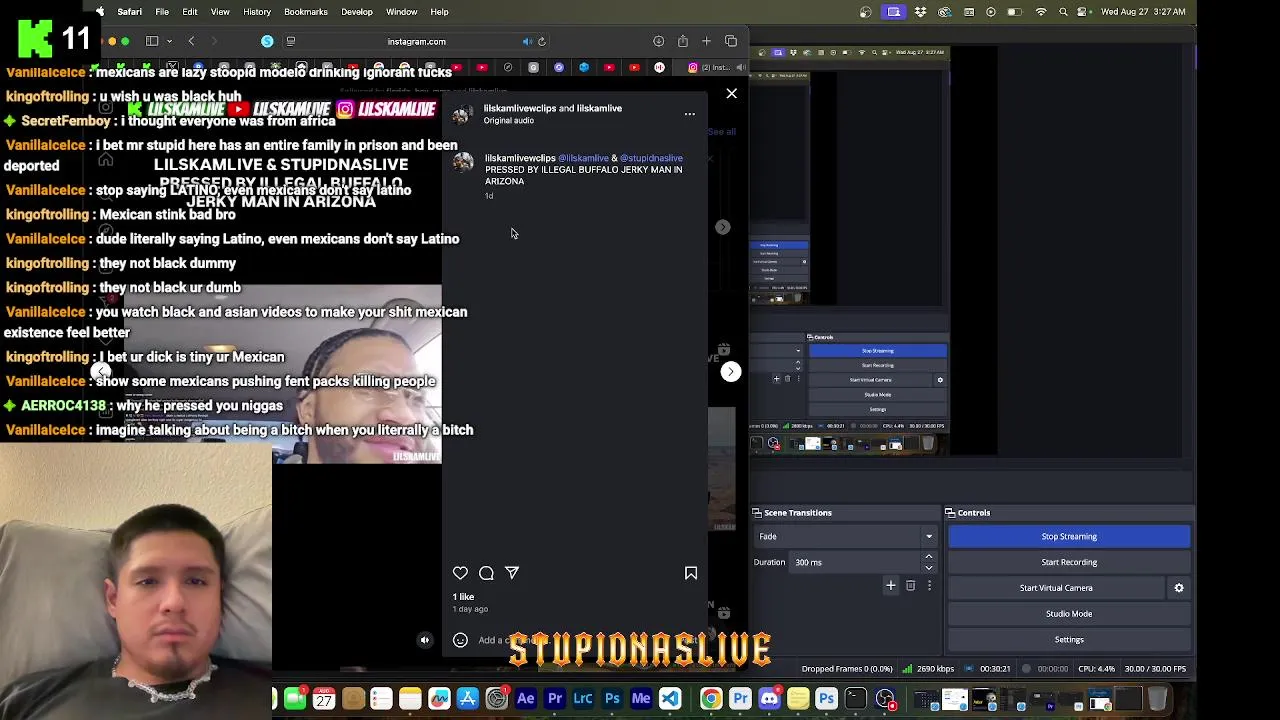This screenshot has width=1280, height=720.
Task: Open transition properties three-dot menu
Action: [929, 586]
